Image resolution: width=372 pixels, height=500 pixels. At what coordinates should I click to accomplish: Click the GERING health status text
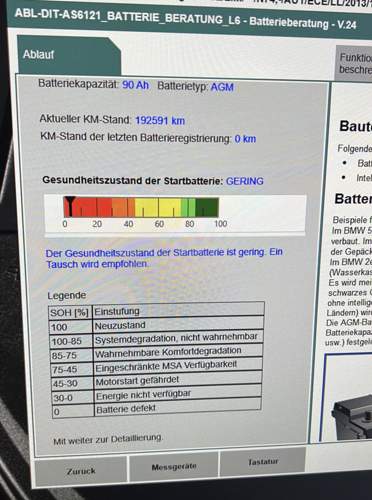tap(245, 181)
